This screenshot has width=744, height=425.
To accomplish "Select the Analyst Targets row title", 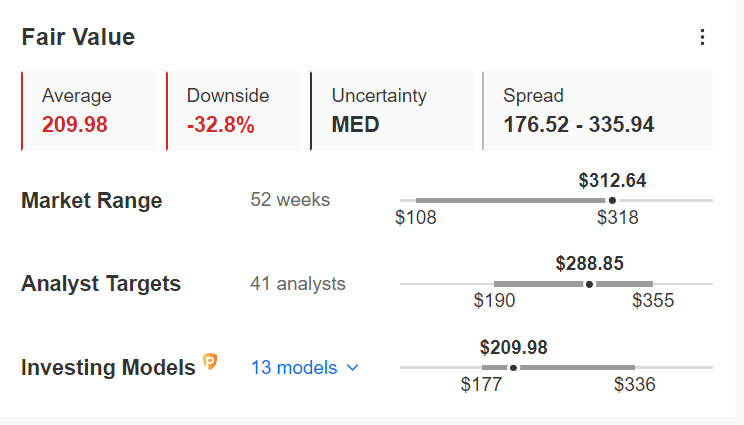I will pos(101,284).
